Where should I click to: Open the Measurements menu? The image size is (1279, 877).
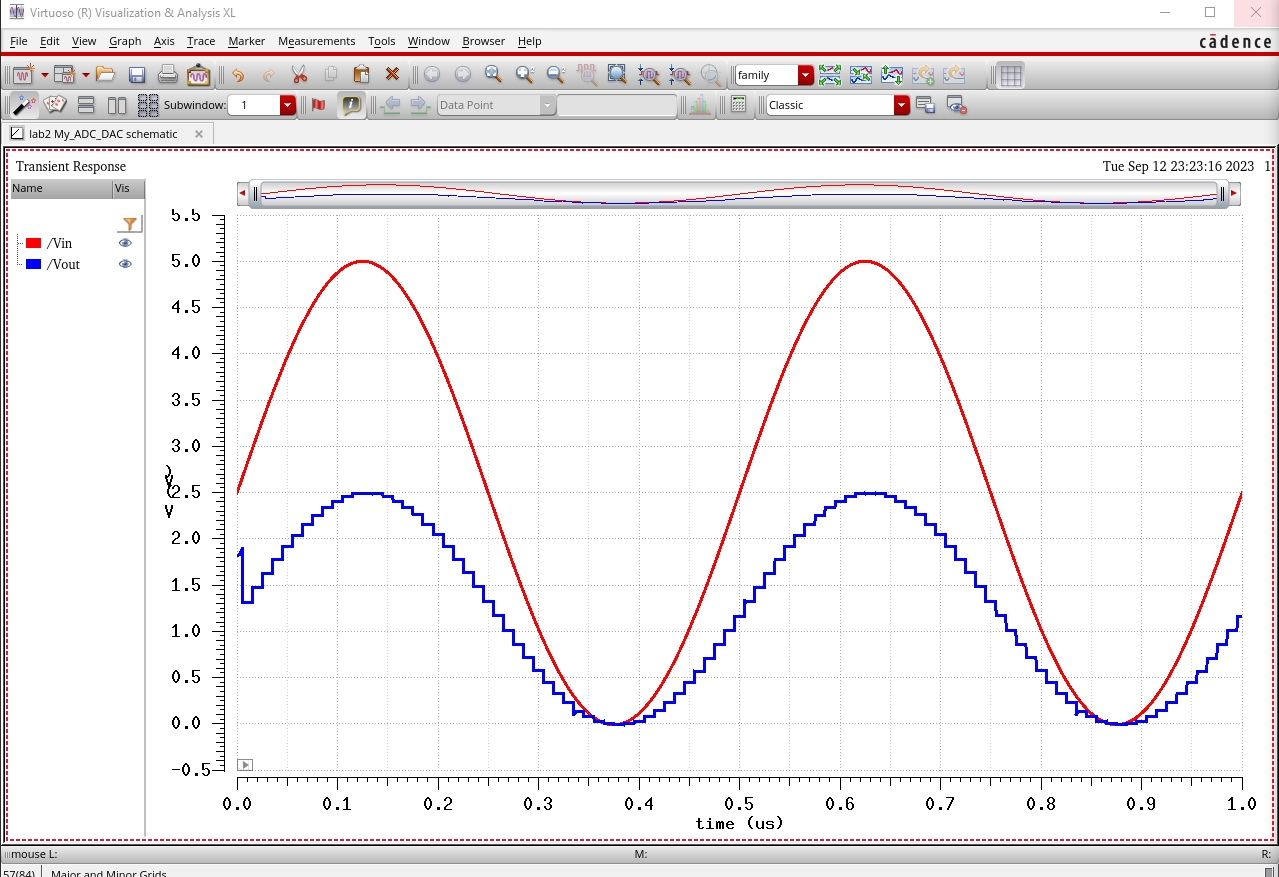[316, 41]
